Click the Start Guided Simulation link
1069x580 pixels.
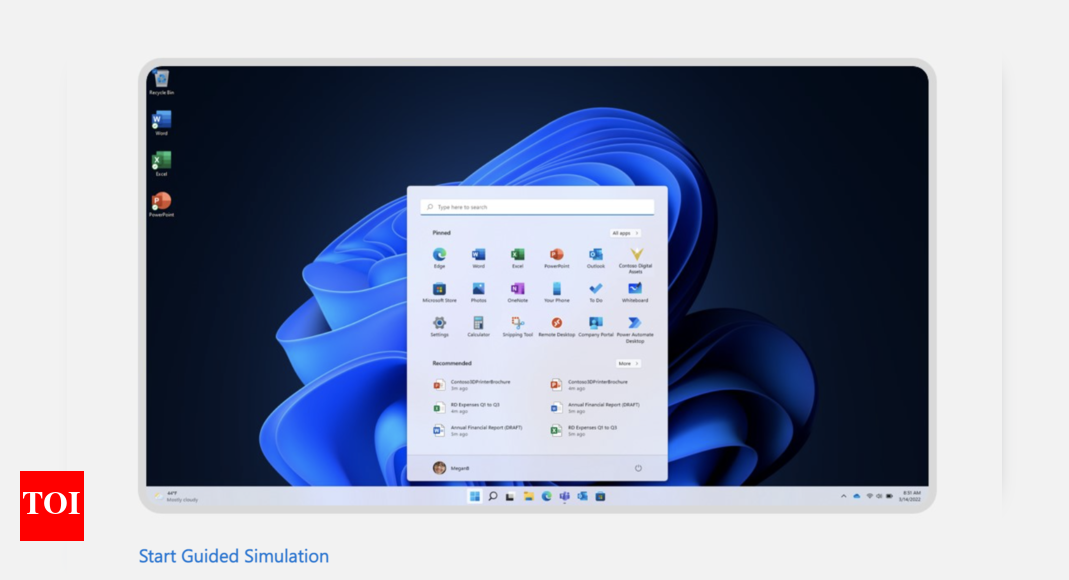[x=234, y=556]
